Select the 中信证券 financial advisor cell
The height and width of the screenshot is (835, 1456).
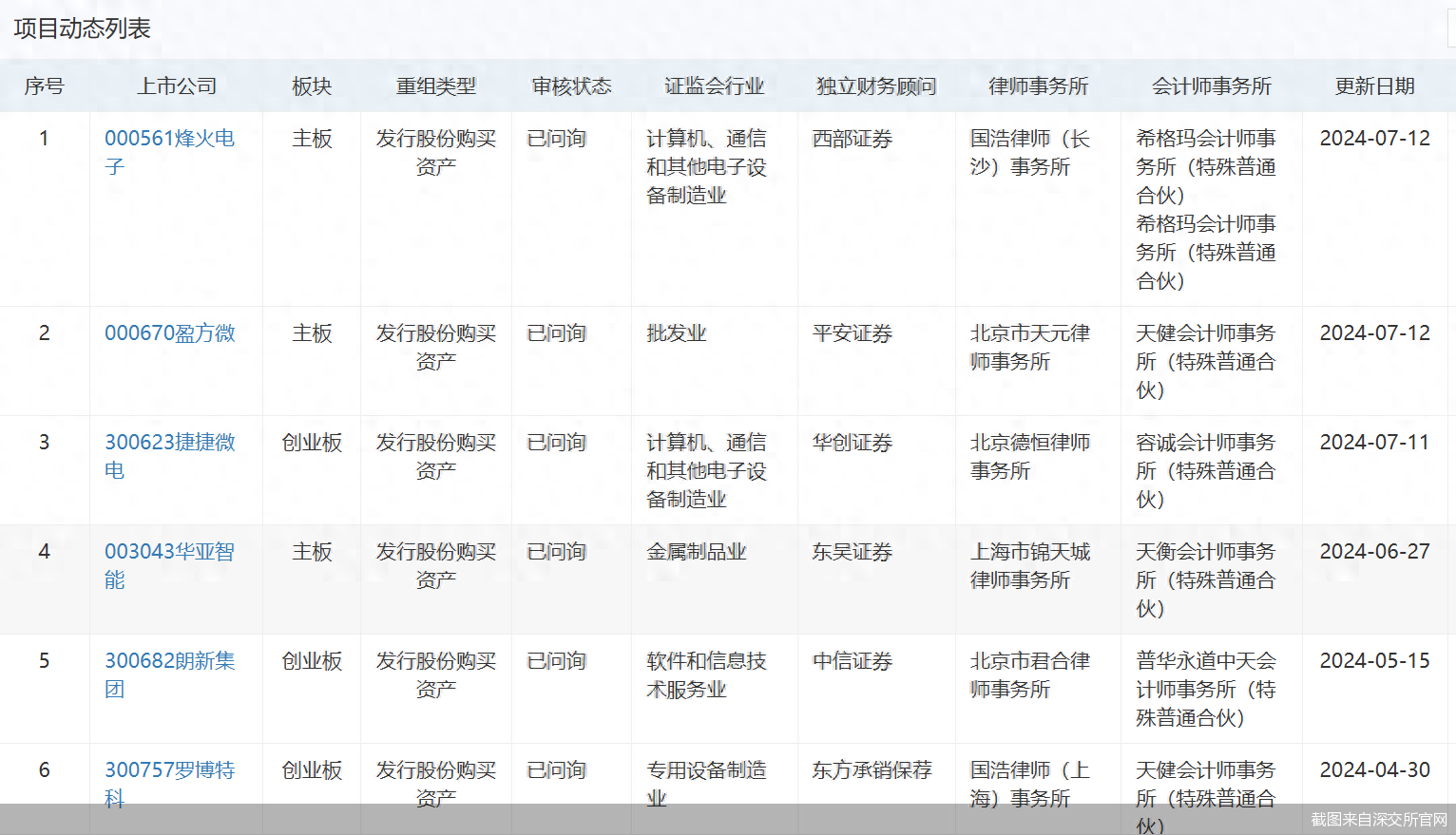(x=853, y=661)
